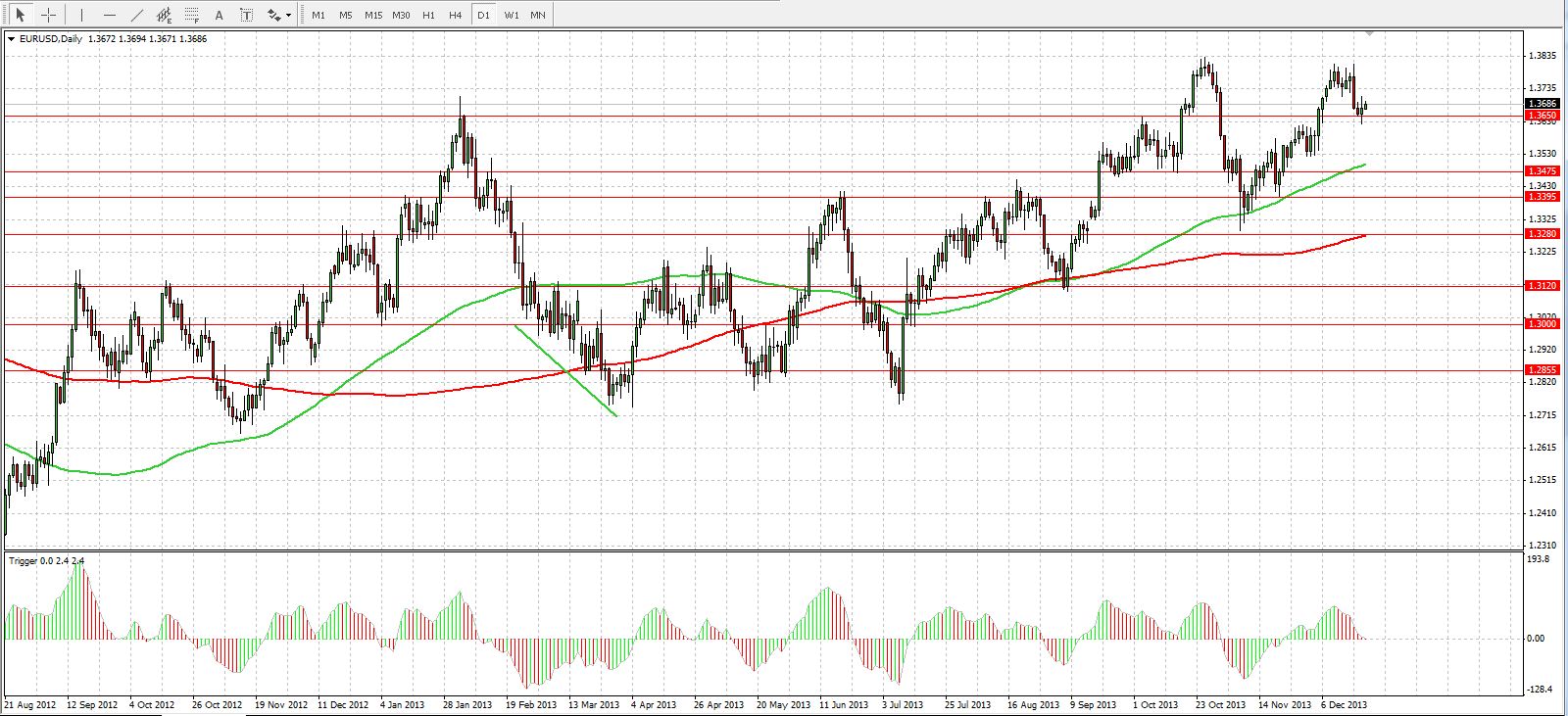The width and height of the screenshot is (1568, 716).
Task: Click the 1.3835 price scale value
Action: pos(1543,56)
